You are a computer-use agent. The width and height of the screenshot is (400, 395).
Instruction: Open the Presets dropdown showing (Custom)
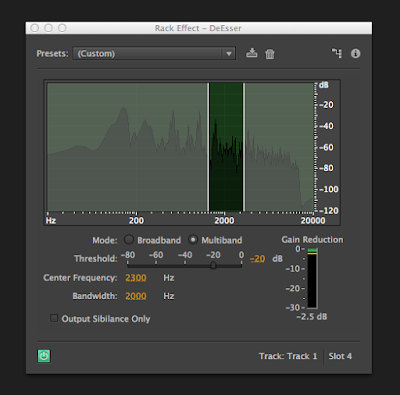[x=154, y=53]
